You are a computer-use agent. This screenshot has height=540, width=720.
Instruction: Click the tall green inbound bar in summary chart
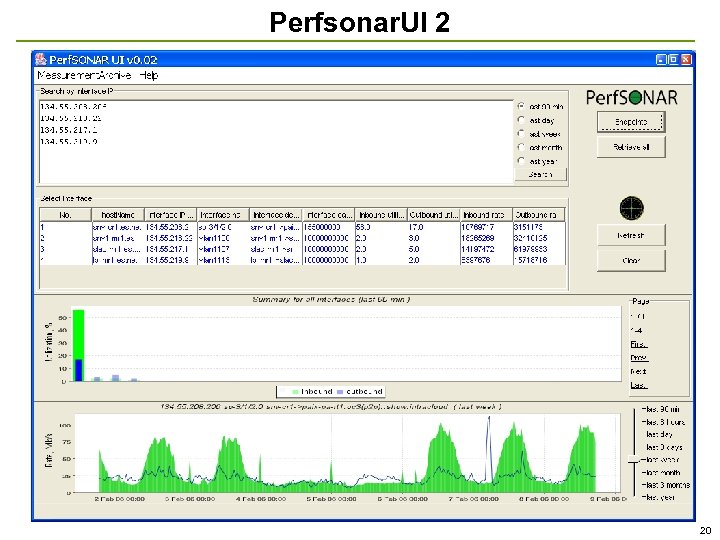pos(79,334)
